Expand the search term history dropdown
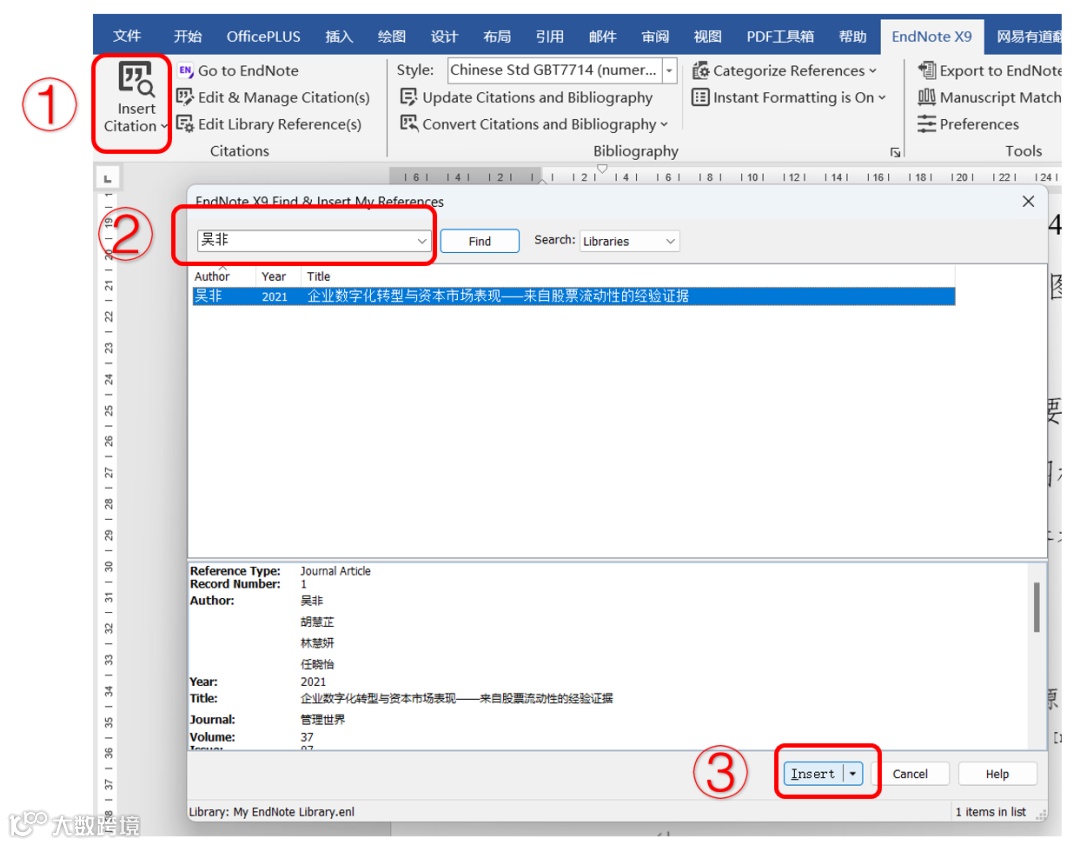This screenshot has height=845, width=1080. [x=422, y=240]
